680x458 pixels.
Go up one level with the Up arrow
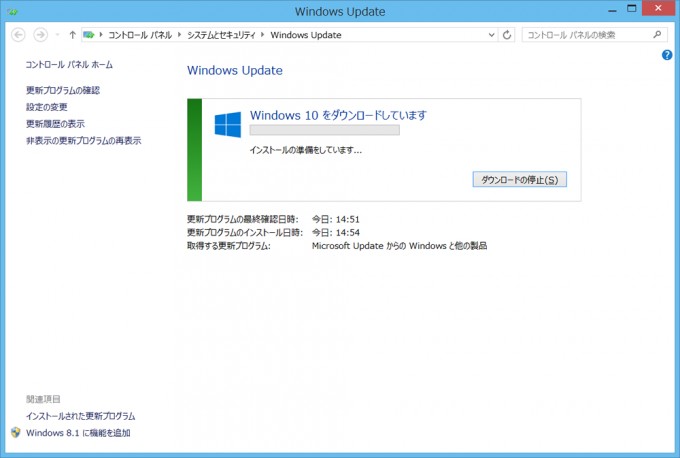coord(72,35)
